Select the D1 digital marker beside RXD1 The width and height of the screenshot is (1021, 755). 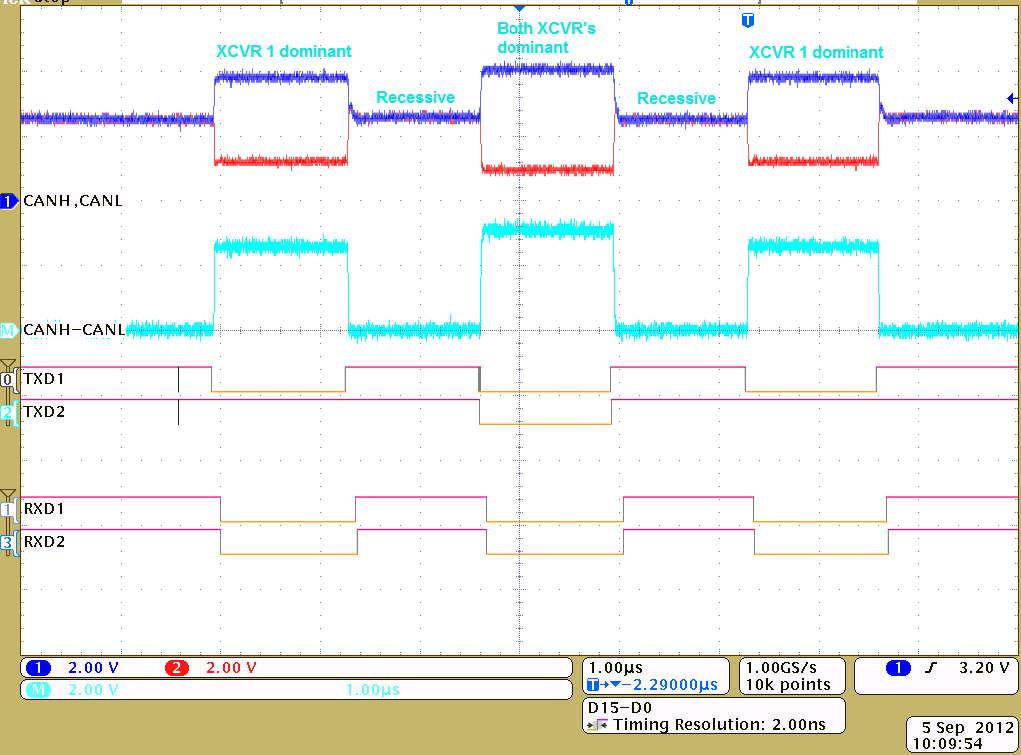click(x=9, y=509)
